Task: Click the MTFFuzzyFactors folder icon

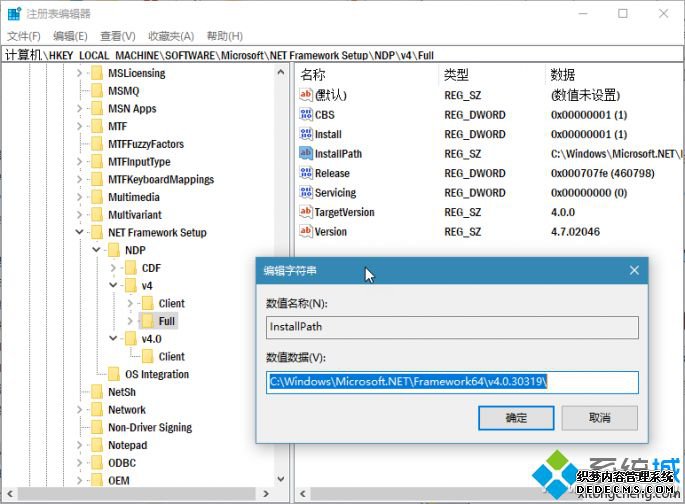Action: point(97,144)
